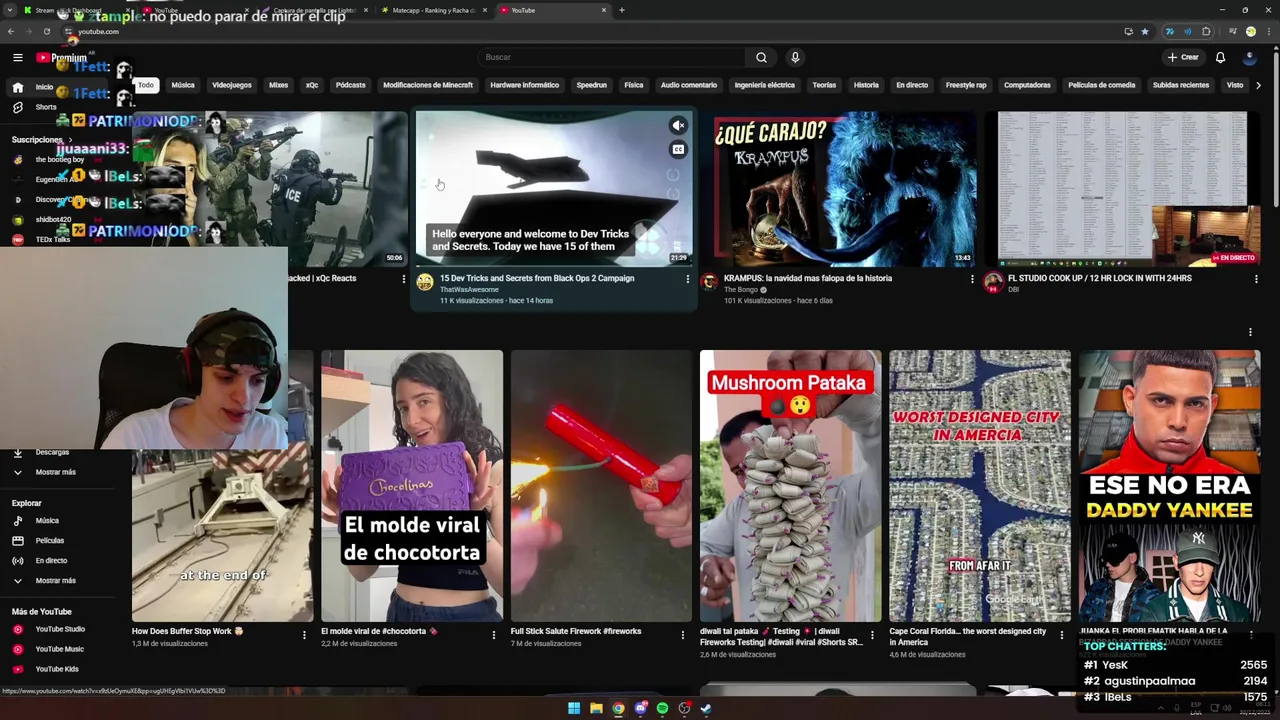This screenshot has width=1280, height=720.
Task: Open the ThatWasAwesome channel avatar
Action: pos(425,283)
